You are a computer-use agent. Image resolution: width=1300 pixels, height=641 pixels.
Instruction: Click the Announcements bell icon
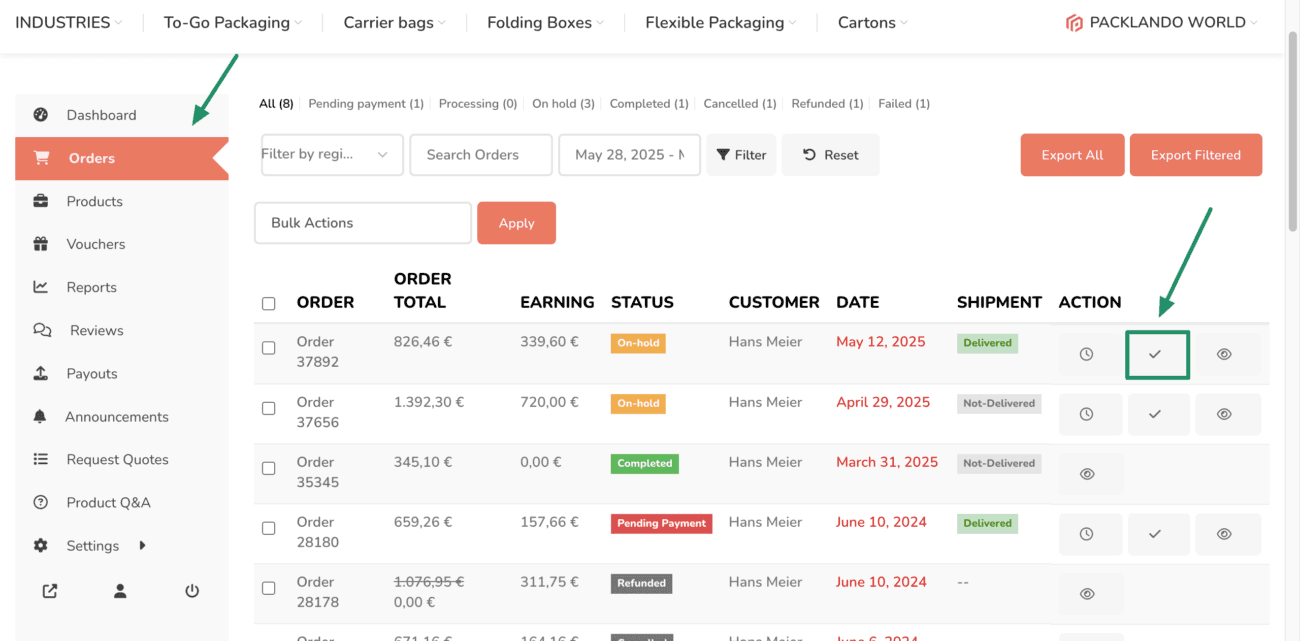tap(40, 416)
